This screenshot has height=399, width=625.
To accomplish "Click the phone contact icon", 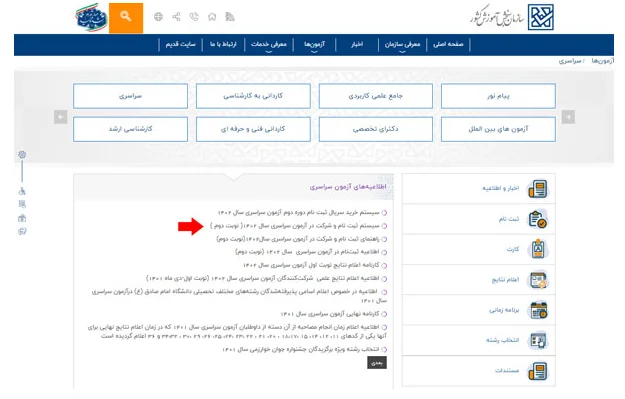I will click(194, 17).
